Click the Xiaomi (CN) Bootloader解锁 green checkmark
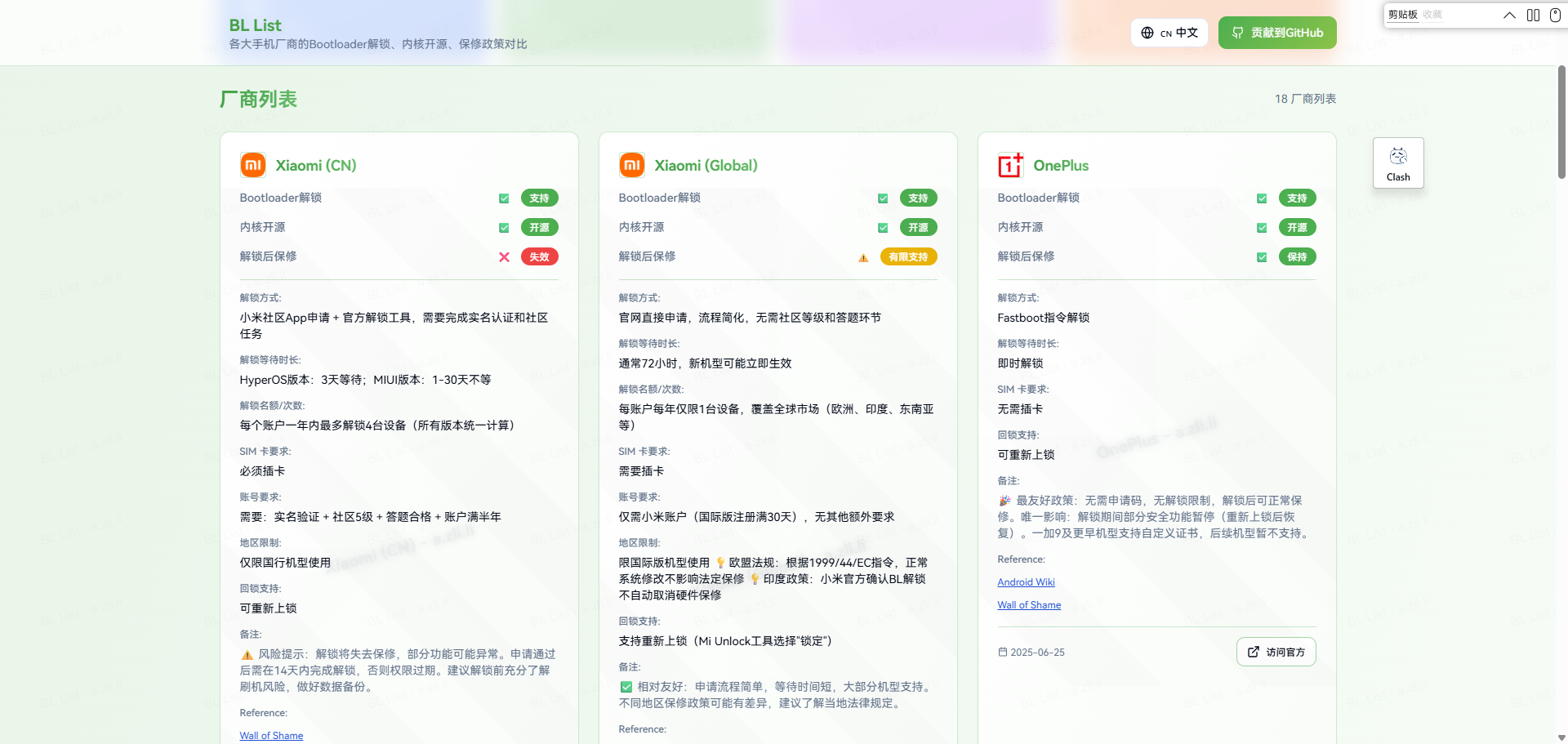This screenshot has height=744, width=1568. [504, 198]
